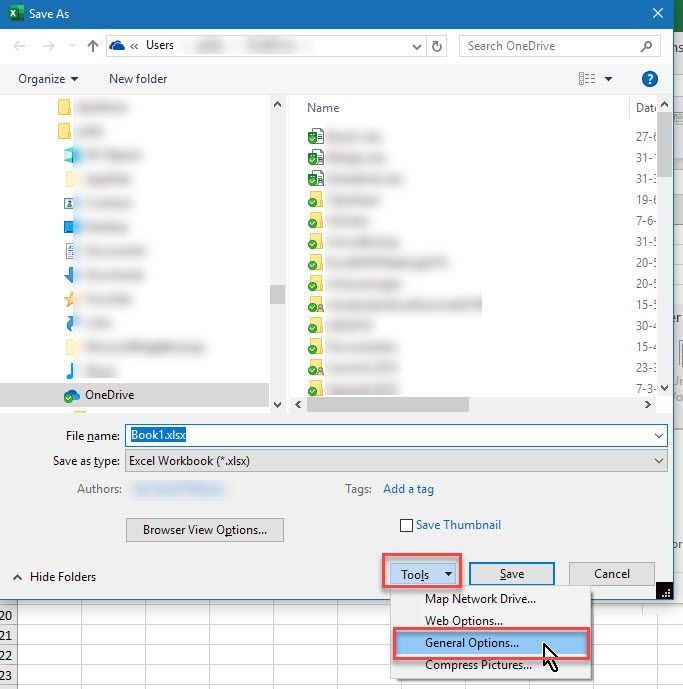Viewport: 683px width, 689px height.
Task: Open the Organize menu
Action: [48, 79]
